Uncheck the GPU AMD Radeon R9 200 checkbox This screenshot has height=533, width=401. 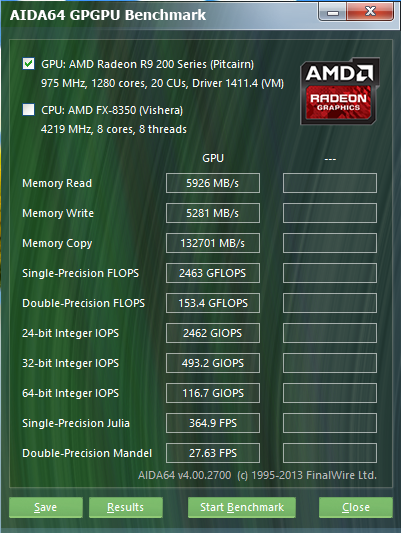(x=29, y=64)
